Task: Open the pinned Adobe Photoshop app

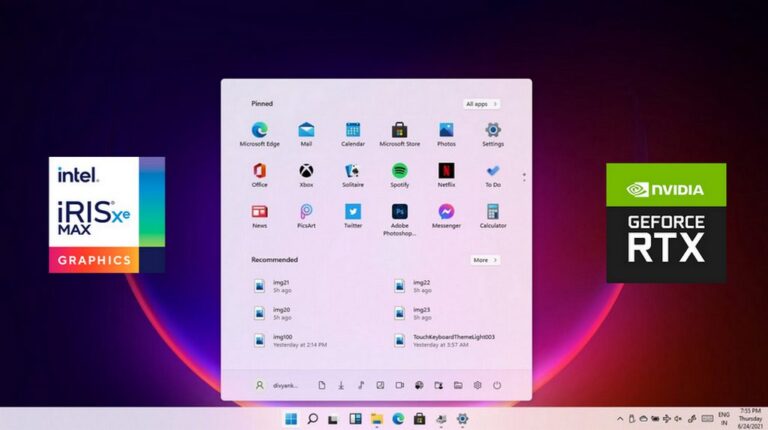Action: coord(400,220)
